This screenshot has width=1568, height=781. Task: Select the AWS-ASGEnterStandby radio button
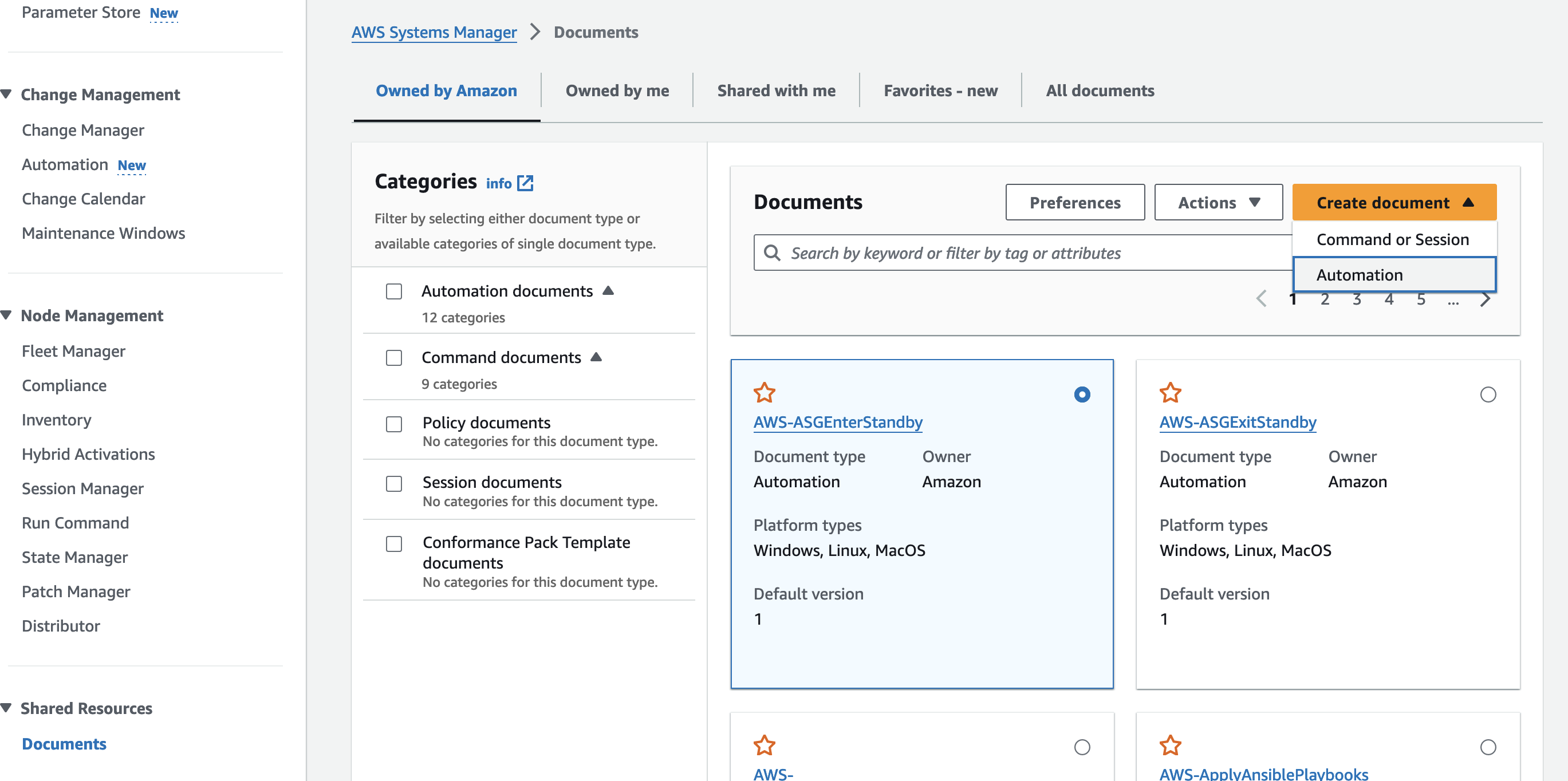coord(1082,395)
